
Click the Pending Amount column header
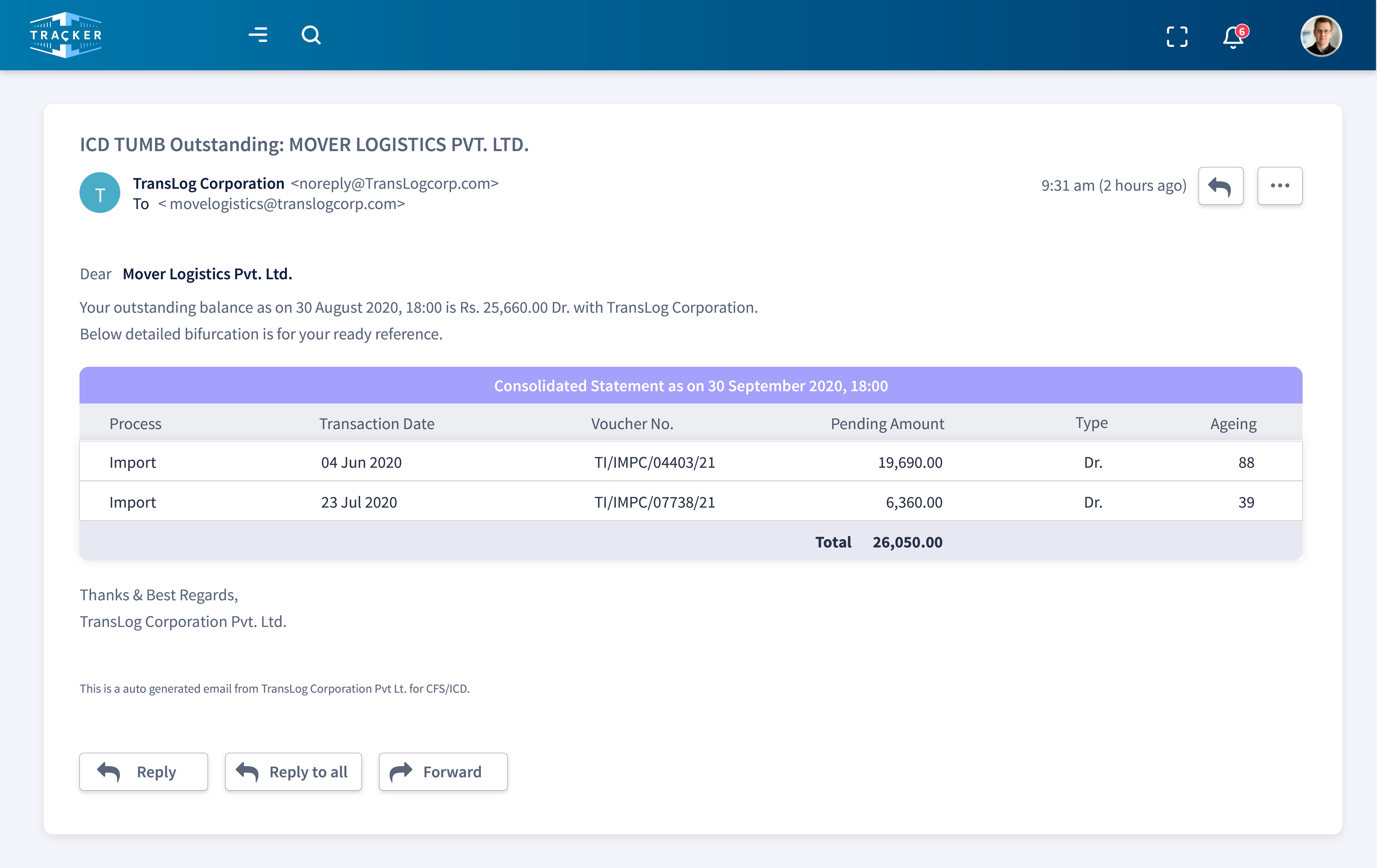[x=887, y=423]
